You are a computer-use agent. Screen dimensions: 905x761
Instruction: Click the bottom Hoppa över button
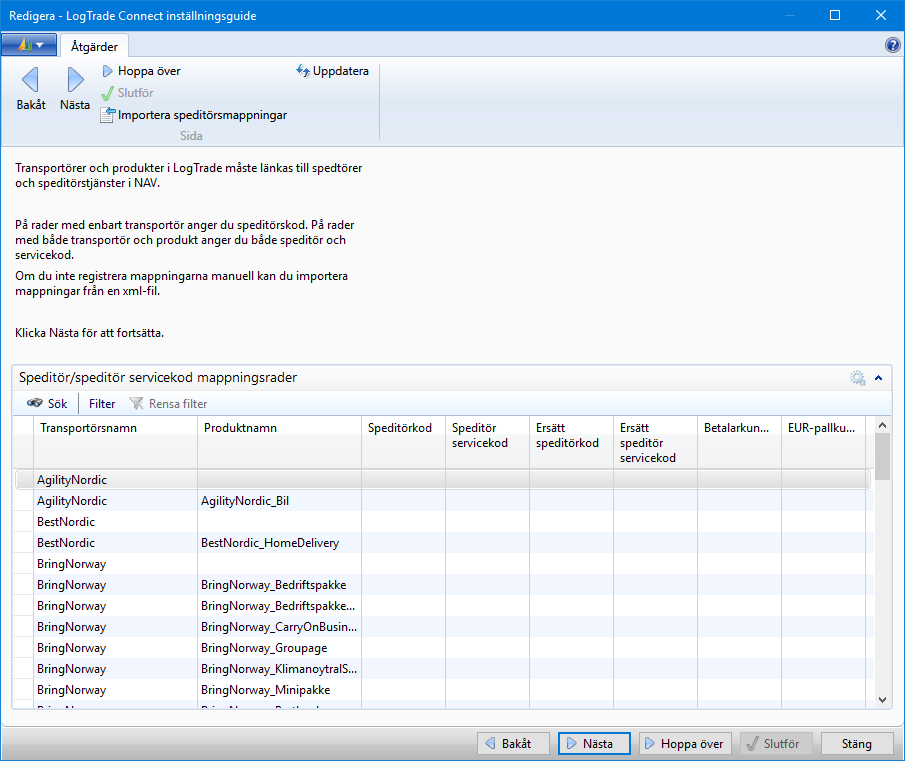point(685,744)
